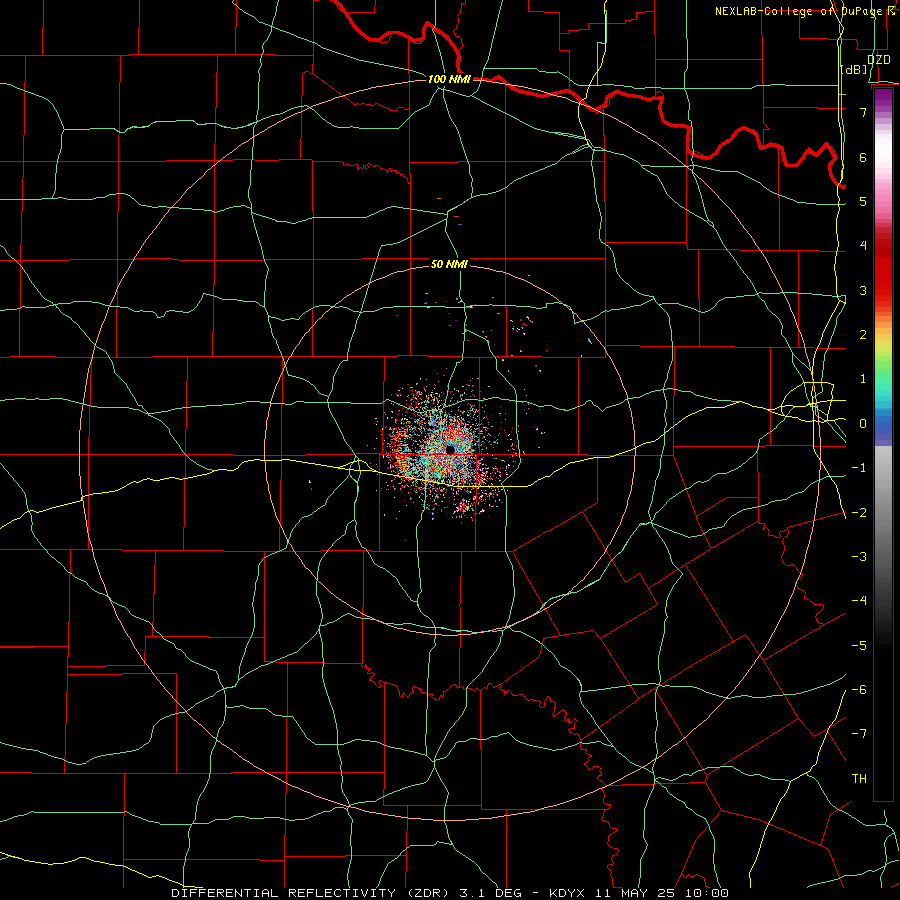Click the black radar site dot
The image size is (900, 900).
click(450, 449)
